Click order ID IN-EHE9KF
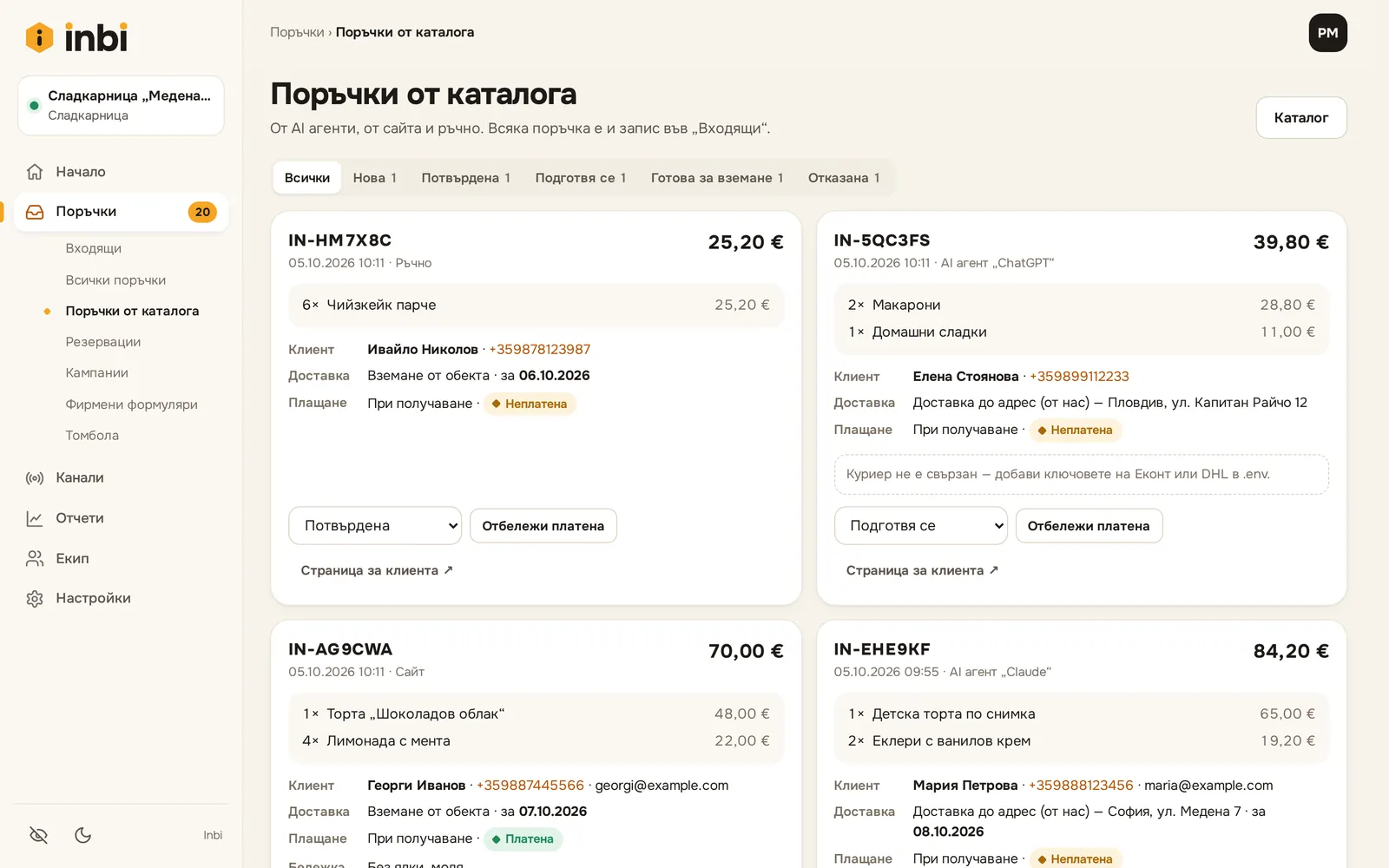 [882, 649]
